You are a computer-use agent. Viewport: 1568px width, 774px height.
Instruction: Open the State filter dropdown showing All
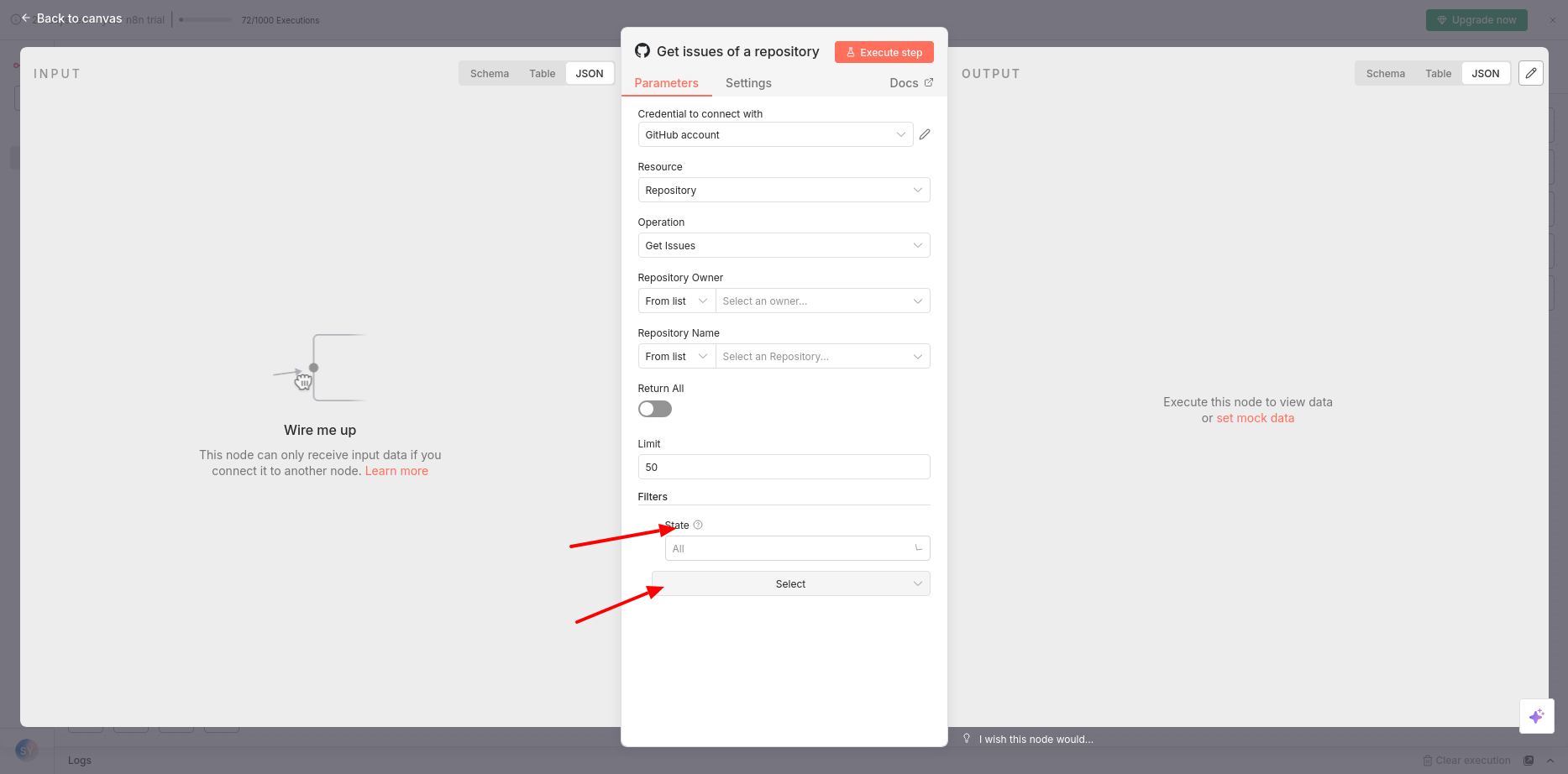point(797,548)
